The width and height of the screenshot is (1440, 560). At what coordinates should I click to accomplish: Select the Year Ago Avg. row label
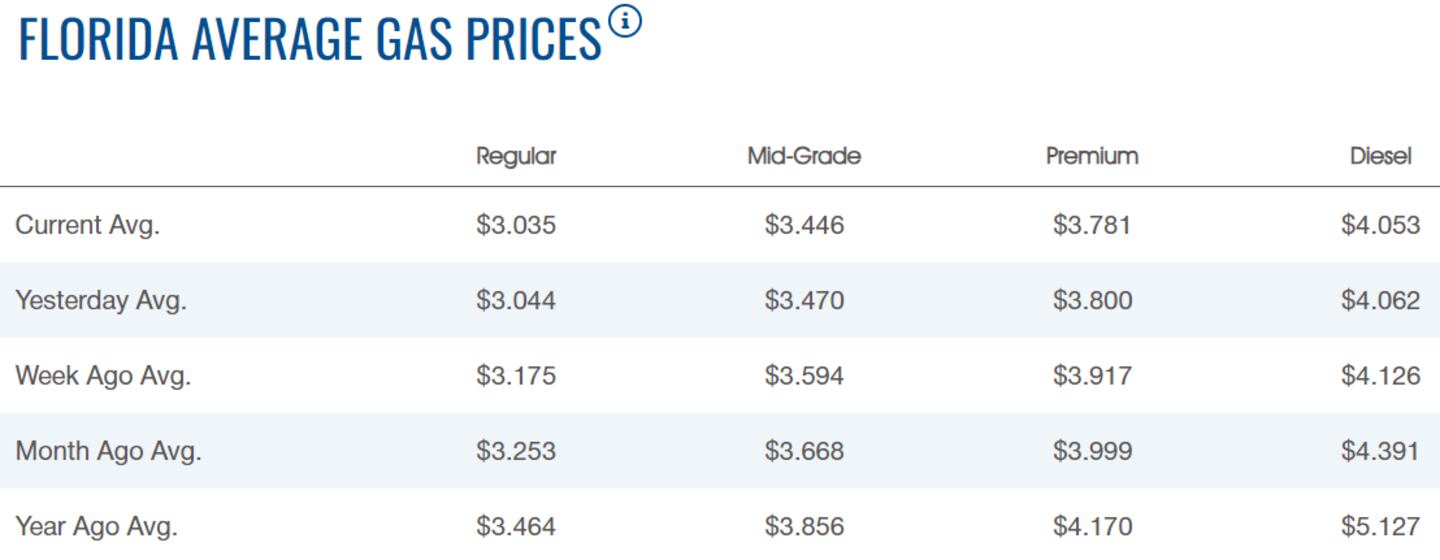(x=97, y=526)
